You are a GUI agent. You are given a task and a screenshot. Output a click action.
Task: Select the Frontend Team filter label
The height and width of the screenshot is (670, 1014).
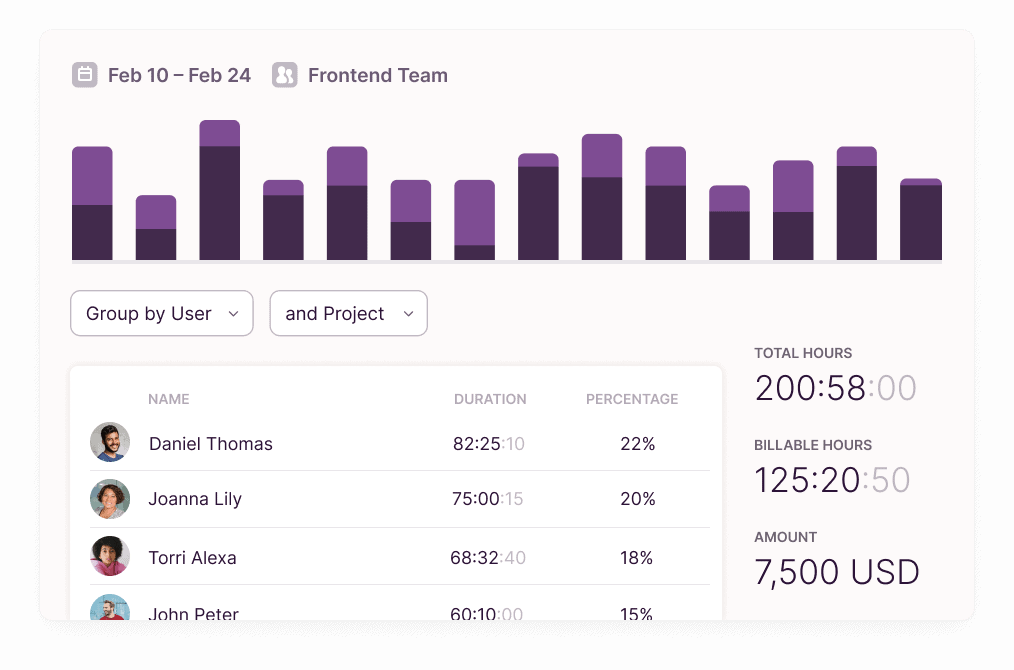pos(377,75)
